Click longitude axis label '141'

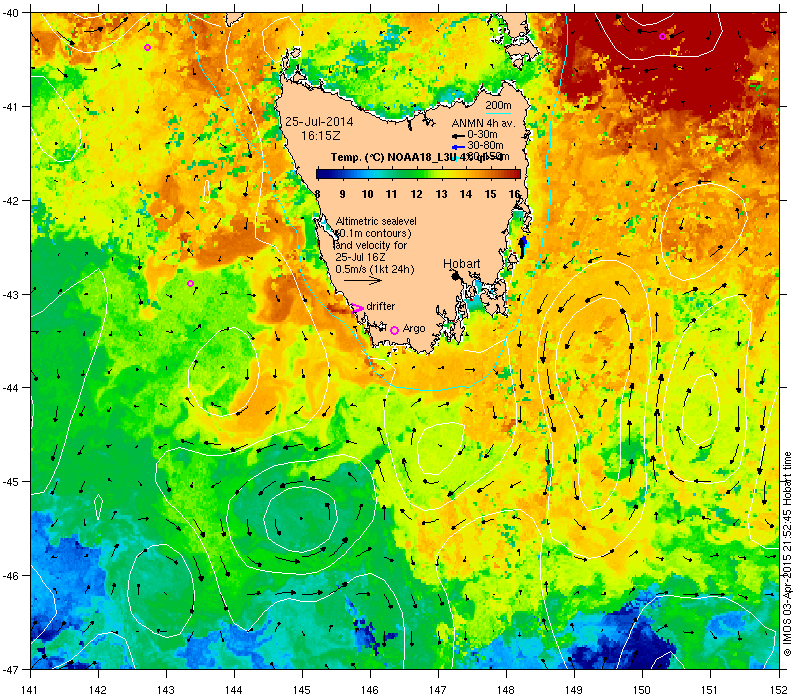click(x=31, y=690)
